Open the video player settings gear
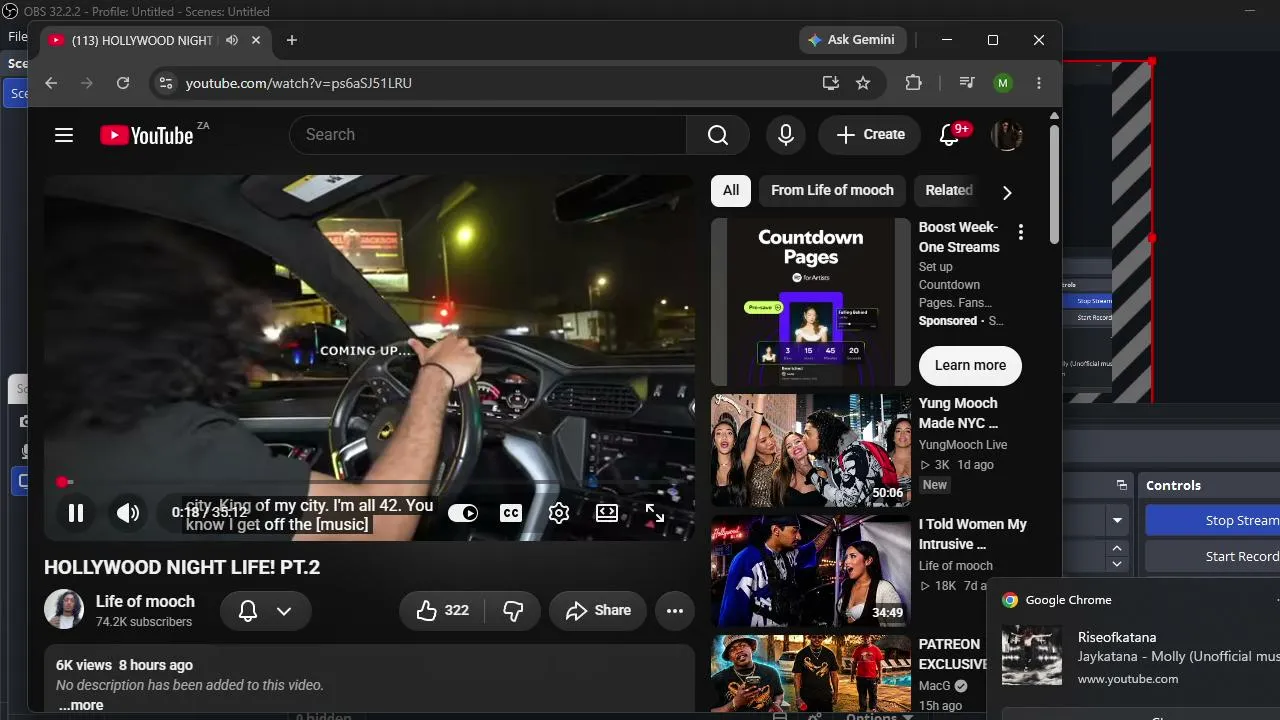 coord(559,513)
